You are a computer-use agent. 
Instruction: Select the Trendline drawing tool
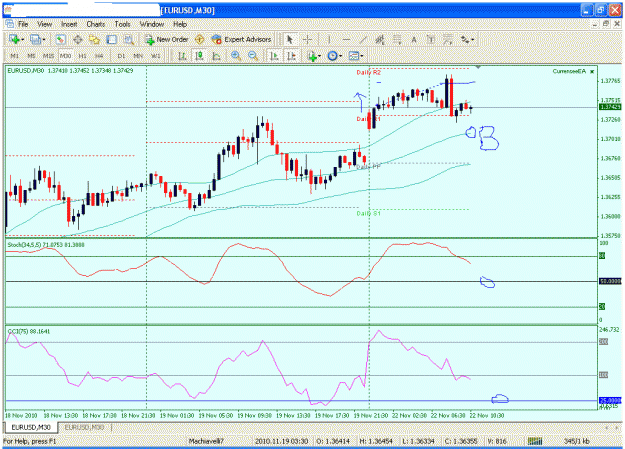pos(363,39)
